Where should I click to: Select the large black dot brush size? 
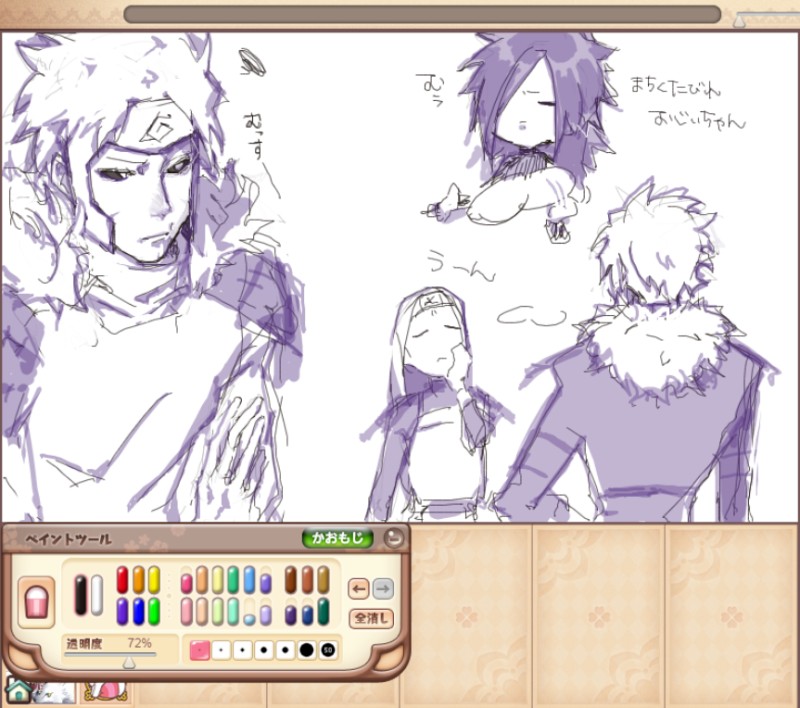(x=307, y=650)
